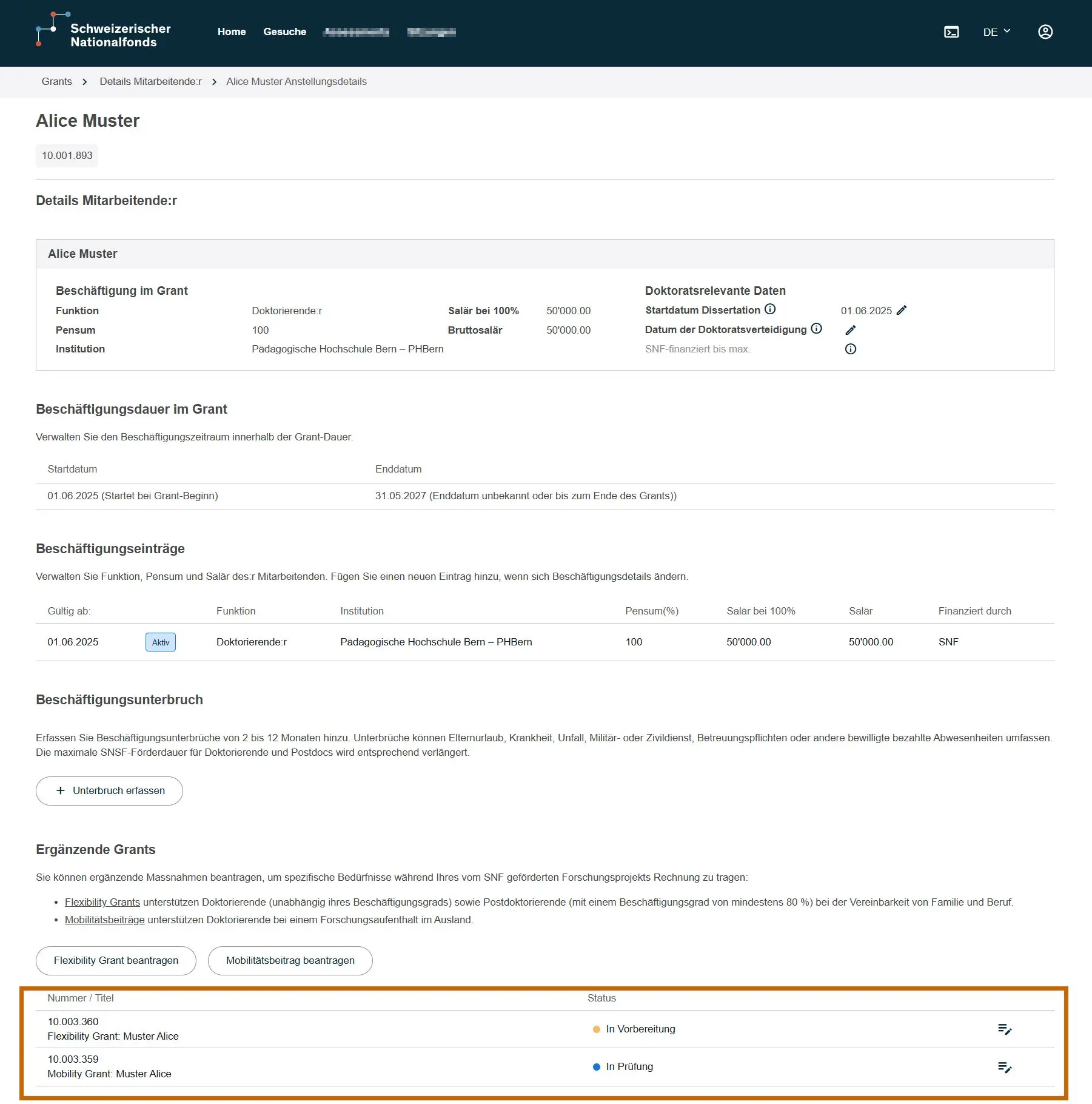Click the Enddatum 31.05.2027 value
Screen dimensions: 1092x1104
[x=526, y=496]
